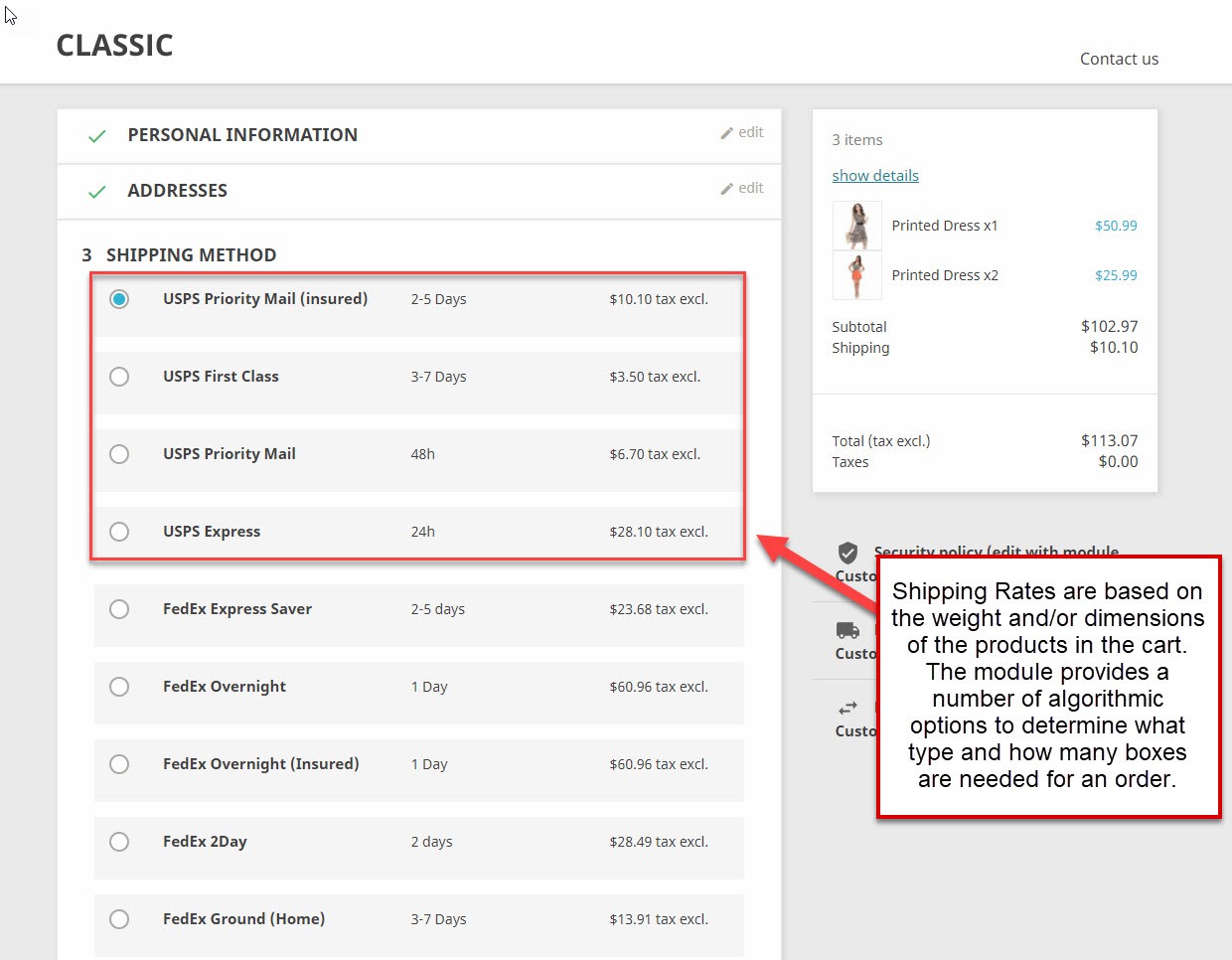Click the Addresses edit pencil icon
1232x960 pixels.
(727, 189)
